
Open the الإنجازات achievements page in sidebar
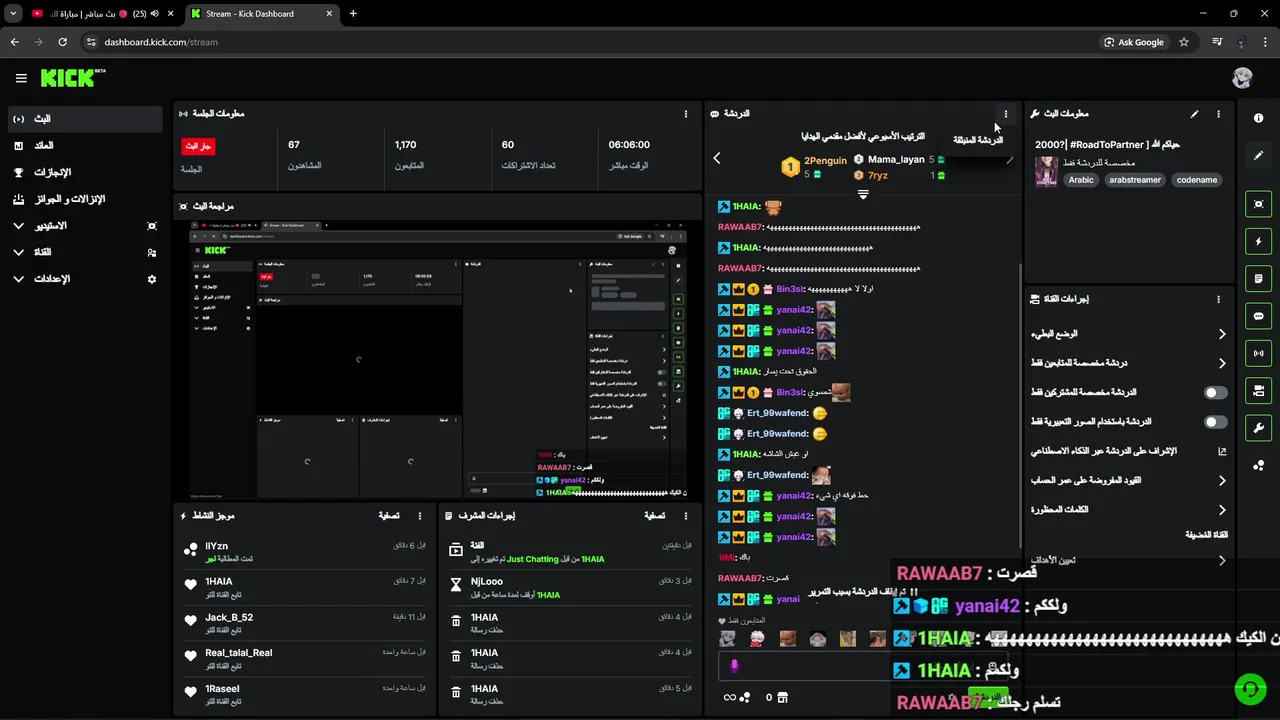point(84,172)
